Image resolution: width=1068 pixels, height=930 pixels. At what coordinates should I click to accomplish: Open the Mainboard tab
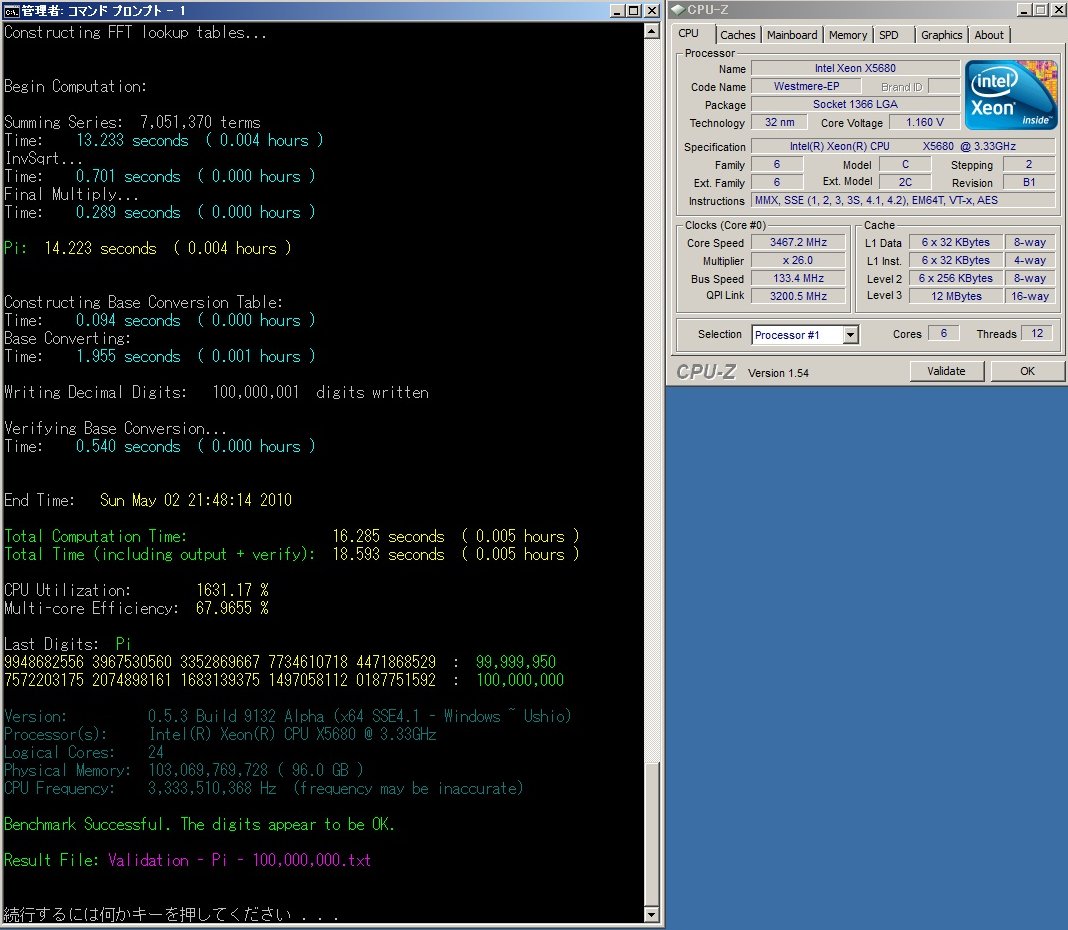(792, 35)
